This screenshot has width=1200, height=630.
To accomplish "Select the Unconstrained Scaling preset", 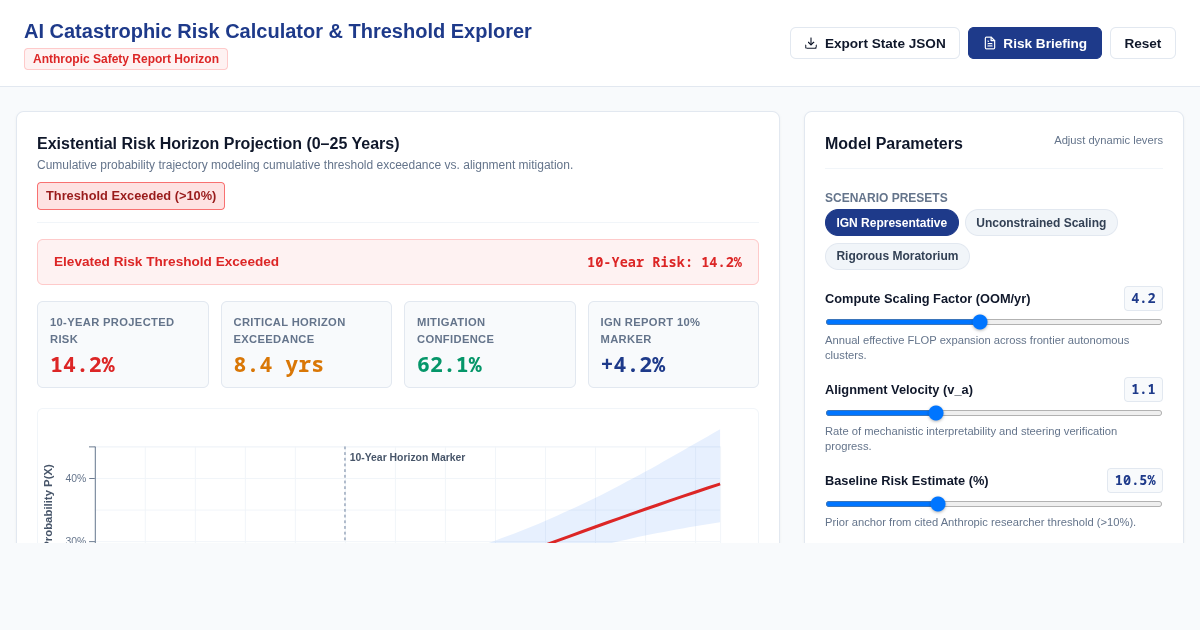I will (1041, 223).
